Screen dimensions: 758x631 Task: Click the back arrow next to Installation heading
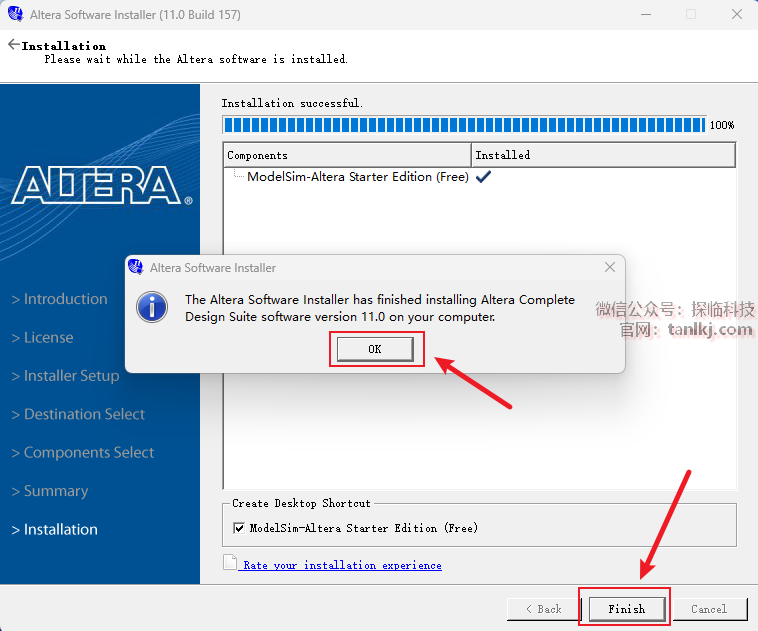[14, 44]
